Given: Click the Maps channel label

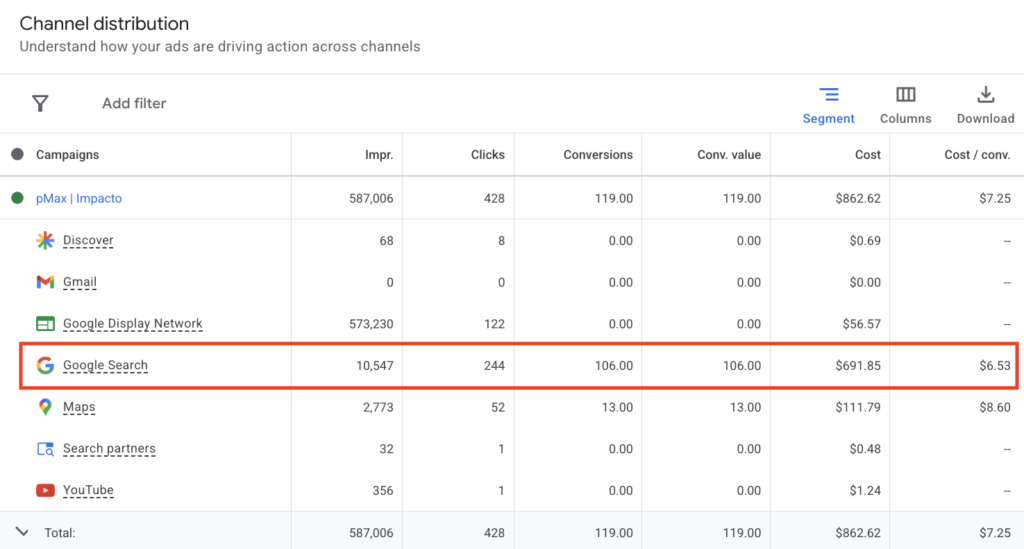Looking at the screenshot, I should (79, 407).
